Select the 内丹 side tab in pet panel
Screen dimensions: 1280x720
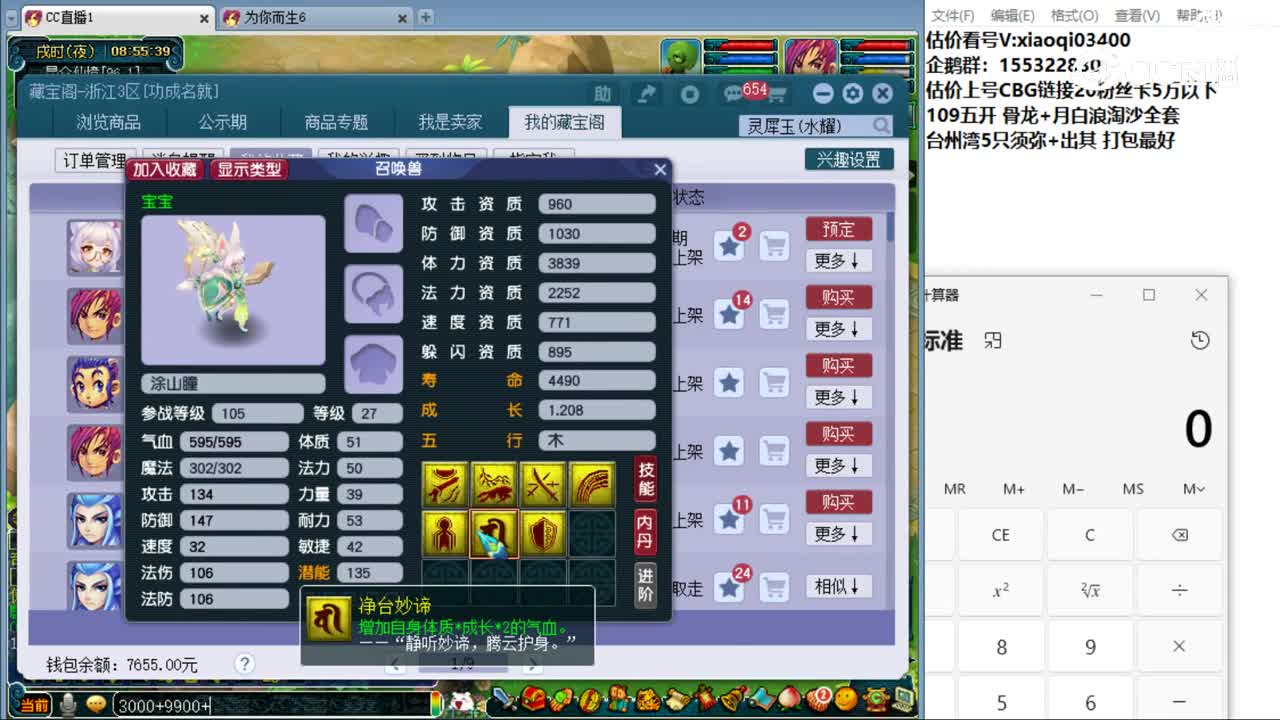click(646, 533)
